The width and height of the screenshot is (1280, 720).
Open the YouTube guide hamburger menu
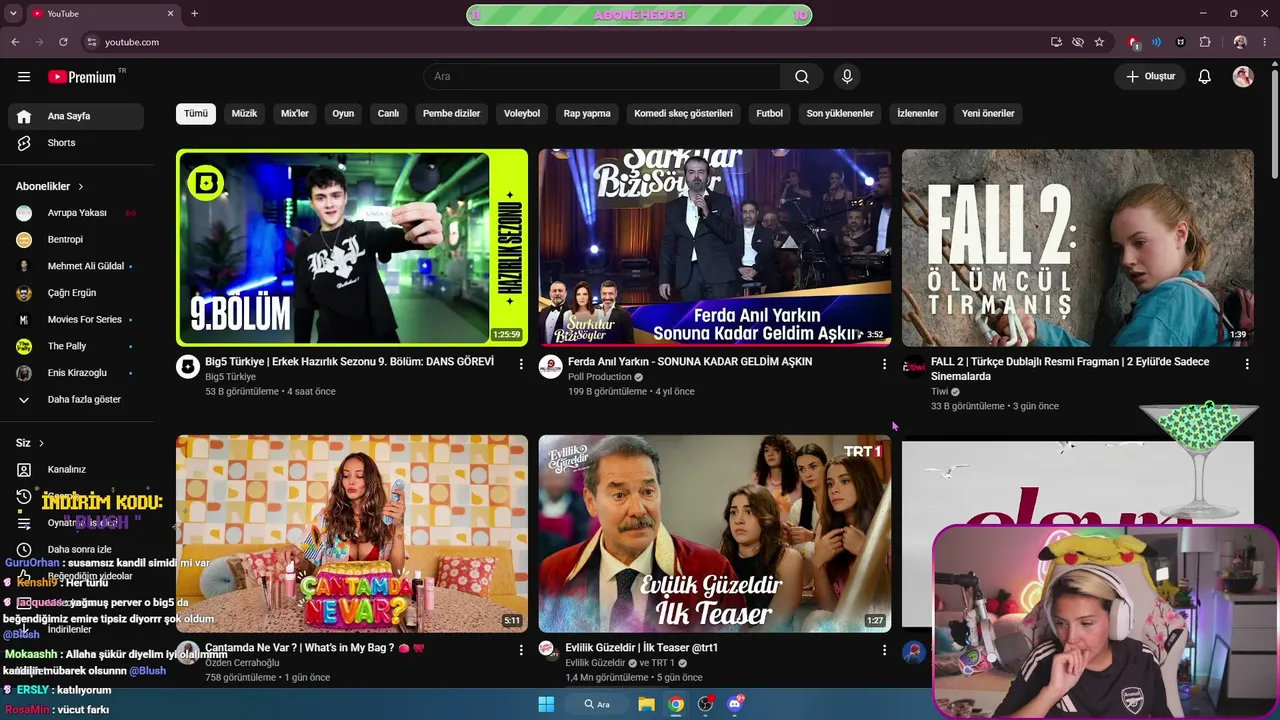click(24, 77)
